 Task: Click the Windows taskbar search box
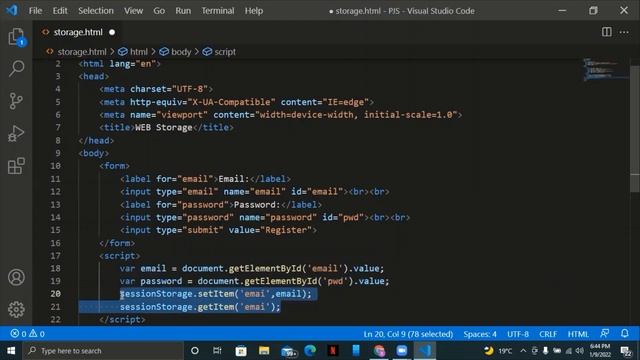(x=104, y=351)
